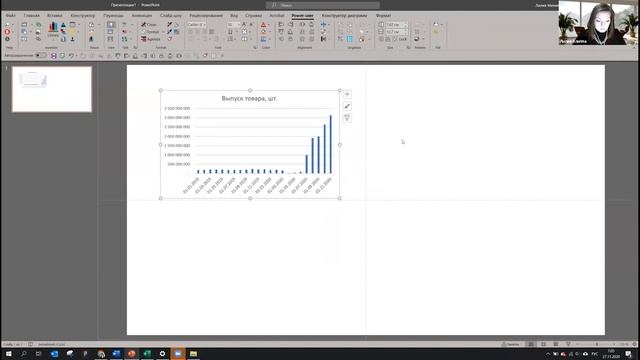Click the Clean button in the ribbon
Image resolution: width=640 pixels, height=360 pixels.
pyautogui.click(x=149, y=25)
